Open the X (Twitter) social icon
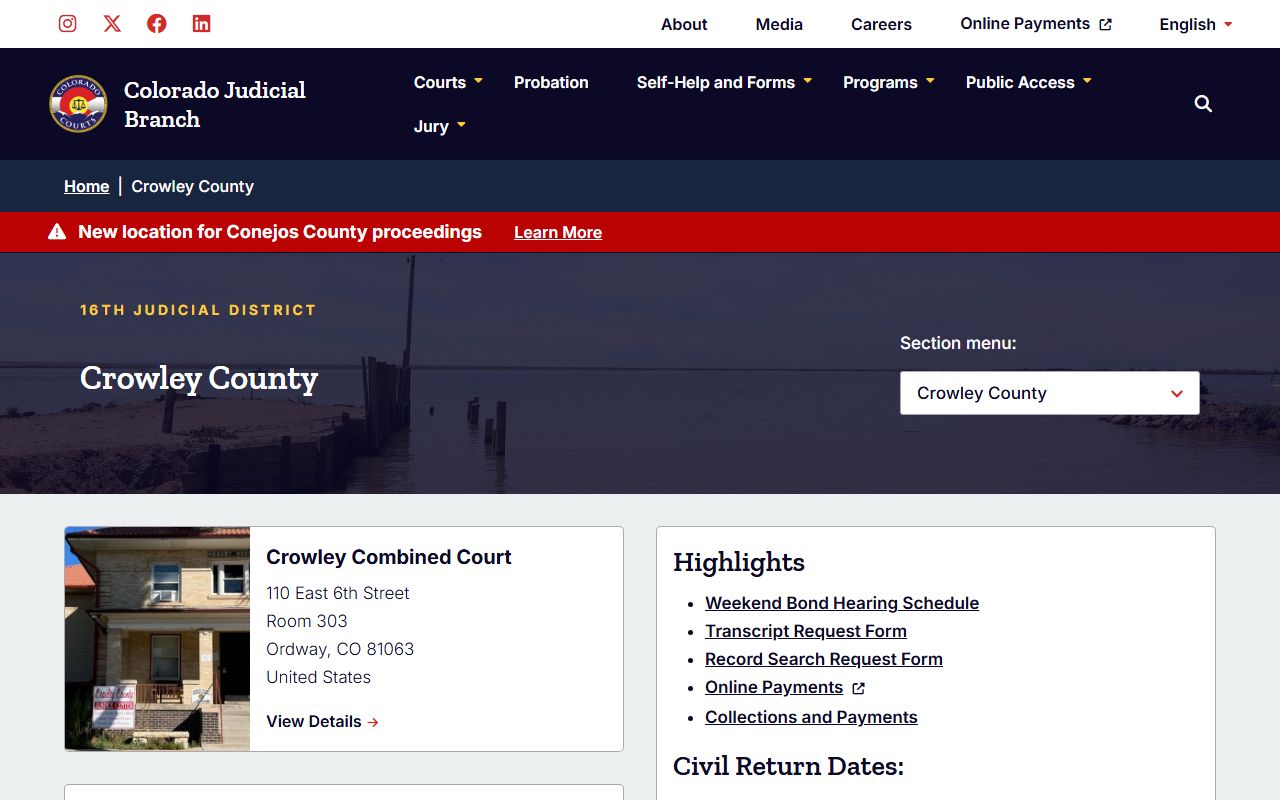The height and width of the screenshot is (800, 1280). (x=112, y=24)
